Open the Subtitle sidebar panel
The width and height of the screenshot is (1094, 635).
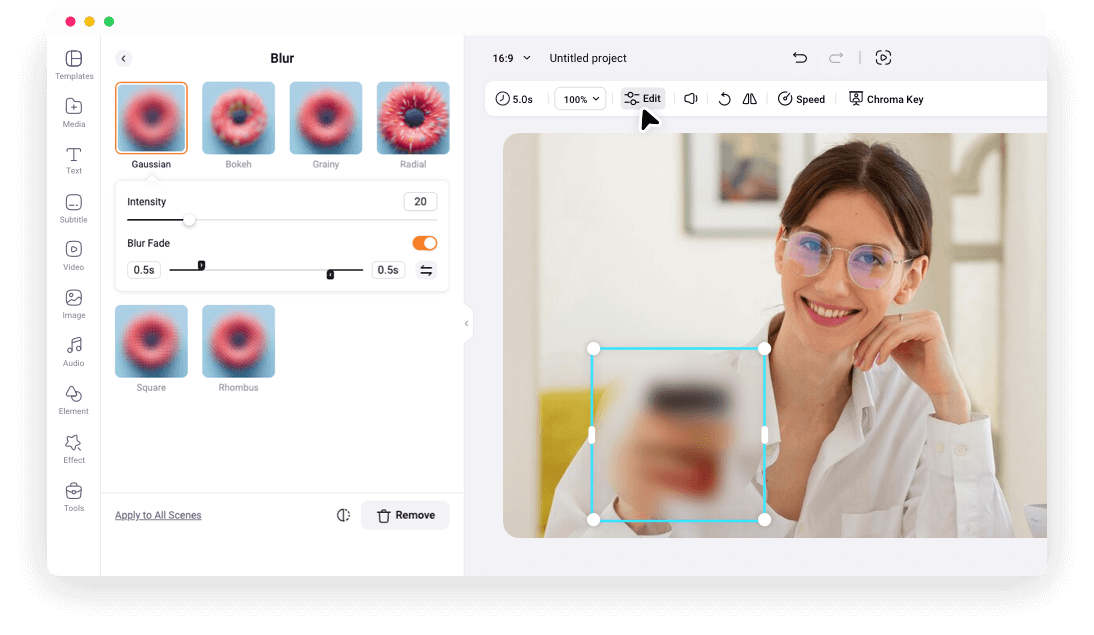tap(74, 209)
